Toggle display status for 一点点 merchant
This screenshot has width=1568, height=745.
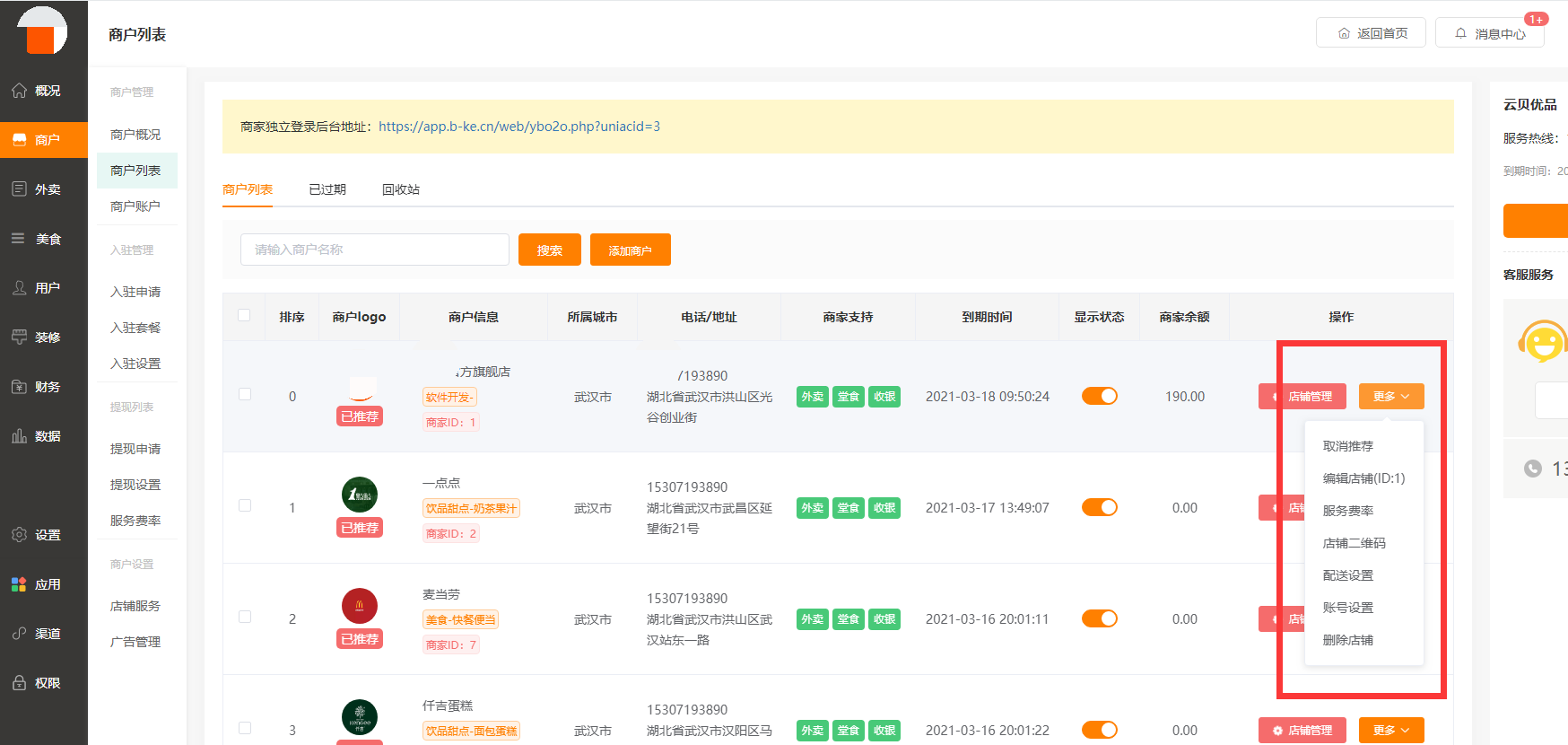(x=1099, y=508)
